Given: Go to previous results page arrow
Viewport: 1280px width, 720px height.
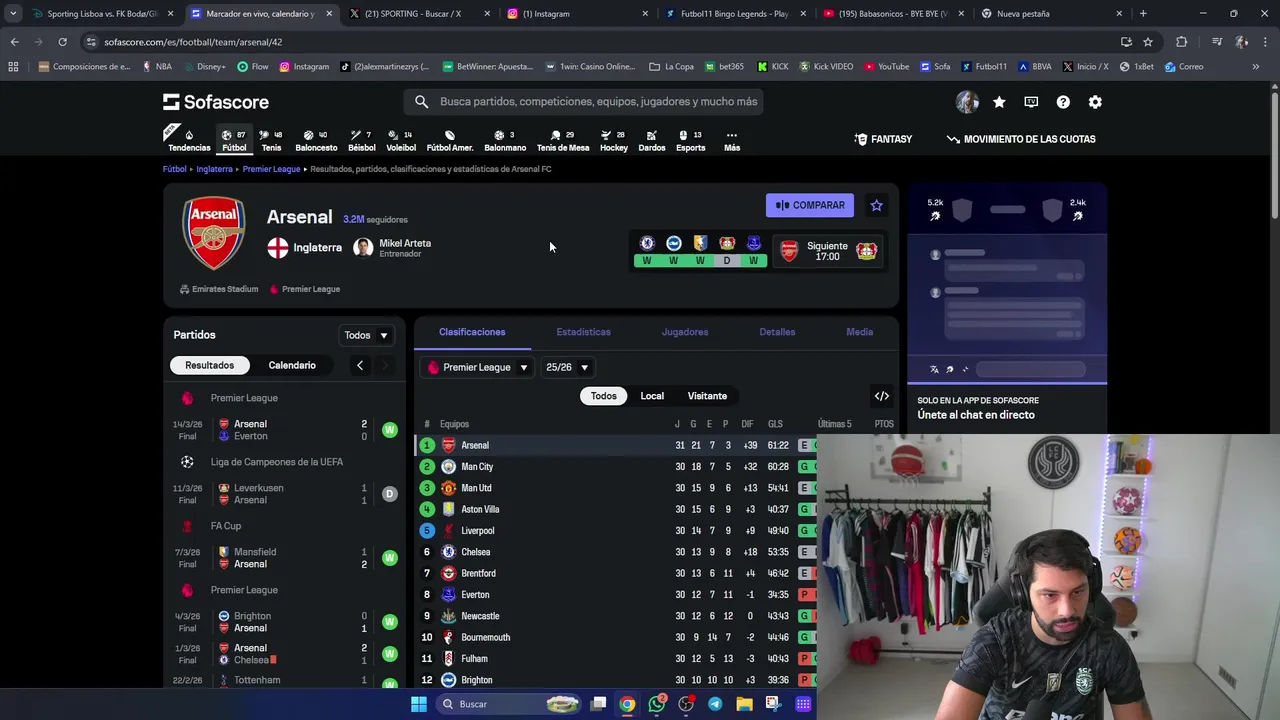Looking at the screenshot, I should (x=360, y=365).
